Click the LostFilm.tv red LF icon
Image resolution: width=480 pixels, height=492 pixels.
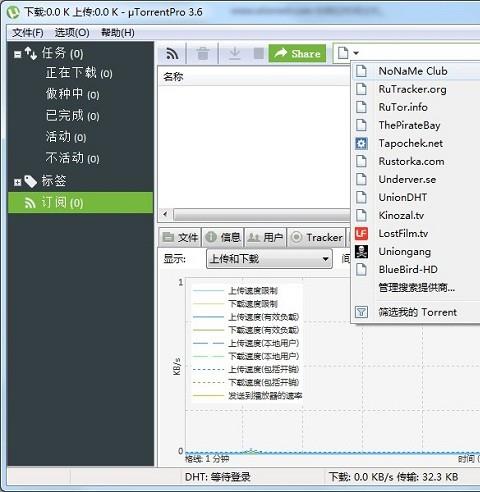click(x=361, y=234)
